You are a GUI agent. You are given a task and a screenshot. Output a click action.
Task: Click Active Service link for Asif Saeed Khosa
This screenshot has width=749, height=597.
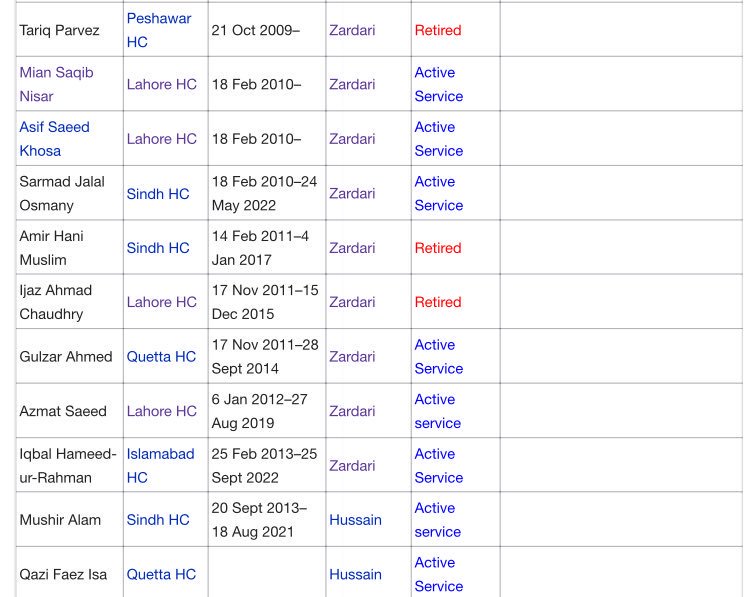(x=438, y=139)
